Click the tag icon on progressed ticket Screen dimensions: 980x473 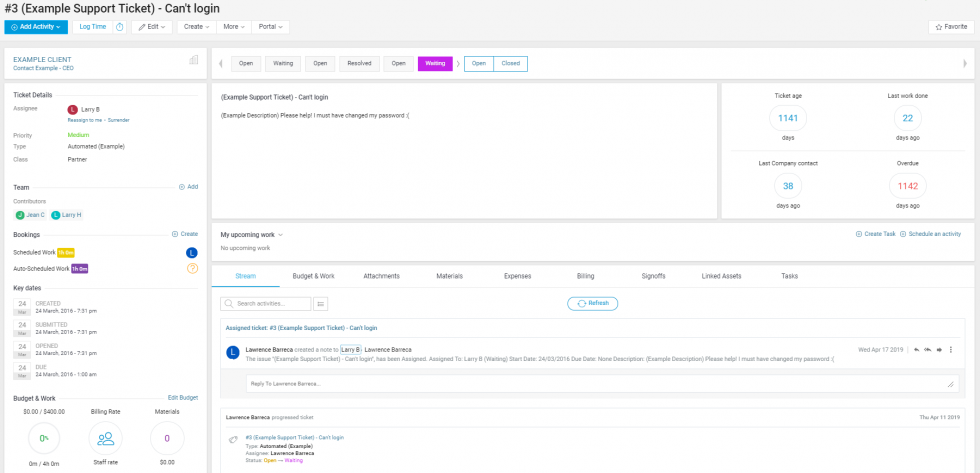click(233, 440)
